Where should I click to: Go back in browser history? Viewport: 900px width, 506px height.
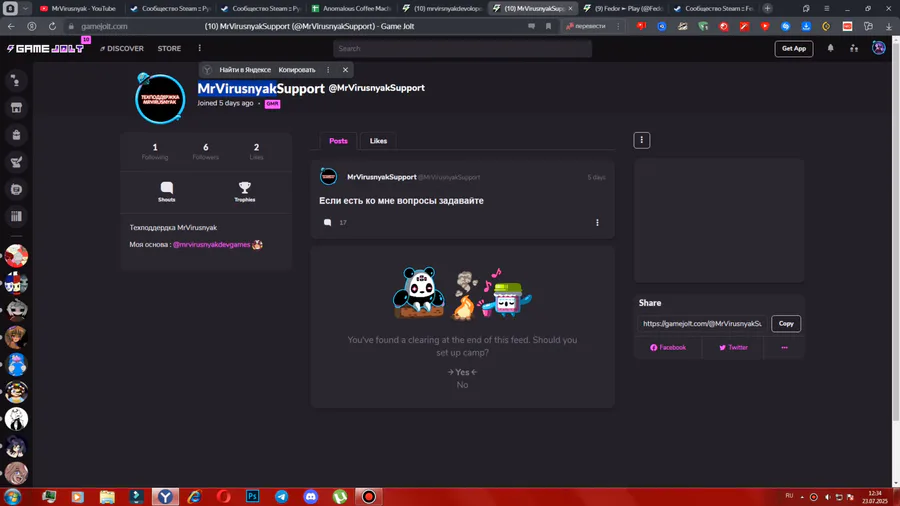(11, 26)
